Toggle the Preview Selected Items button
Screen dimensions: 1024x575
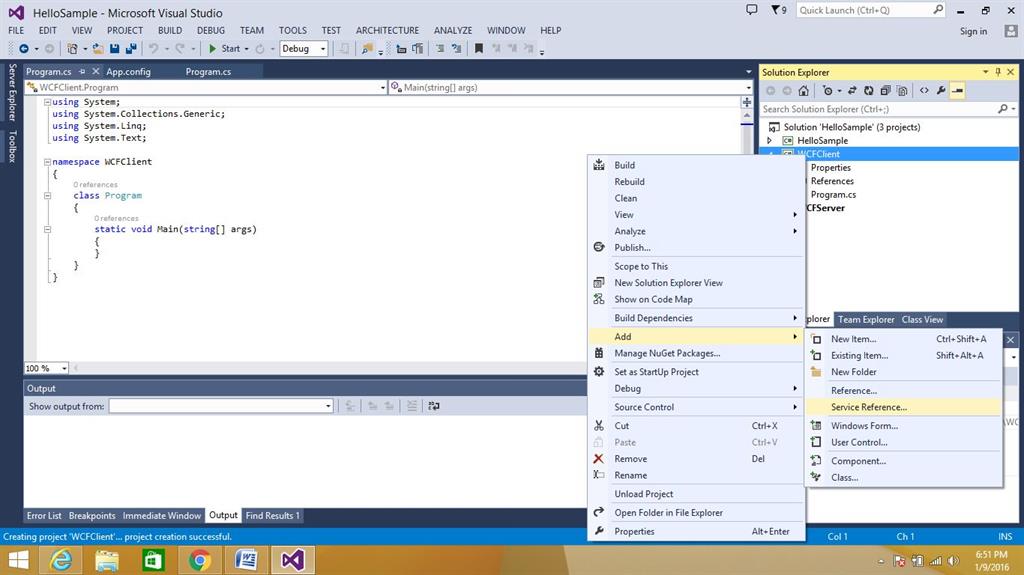(x=958, y=91)
